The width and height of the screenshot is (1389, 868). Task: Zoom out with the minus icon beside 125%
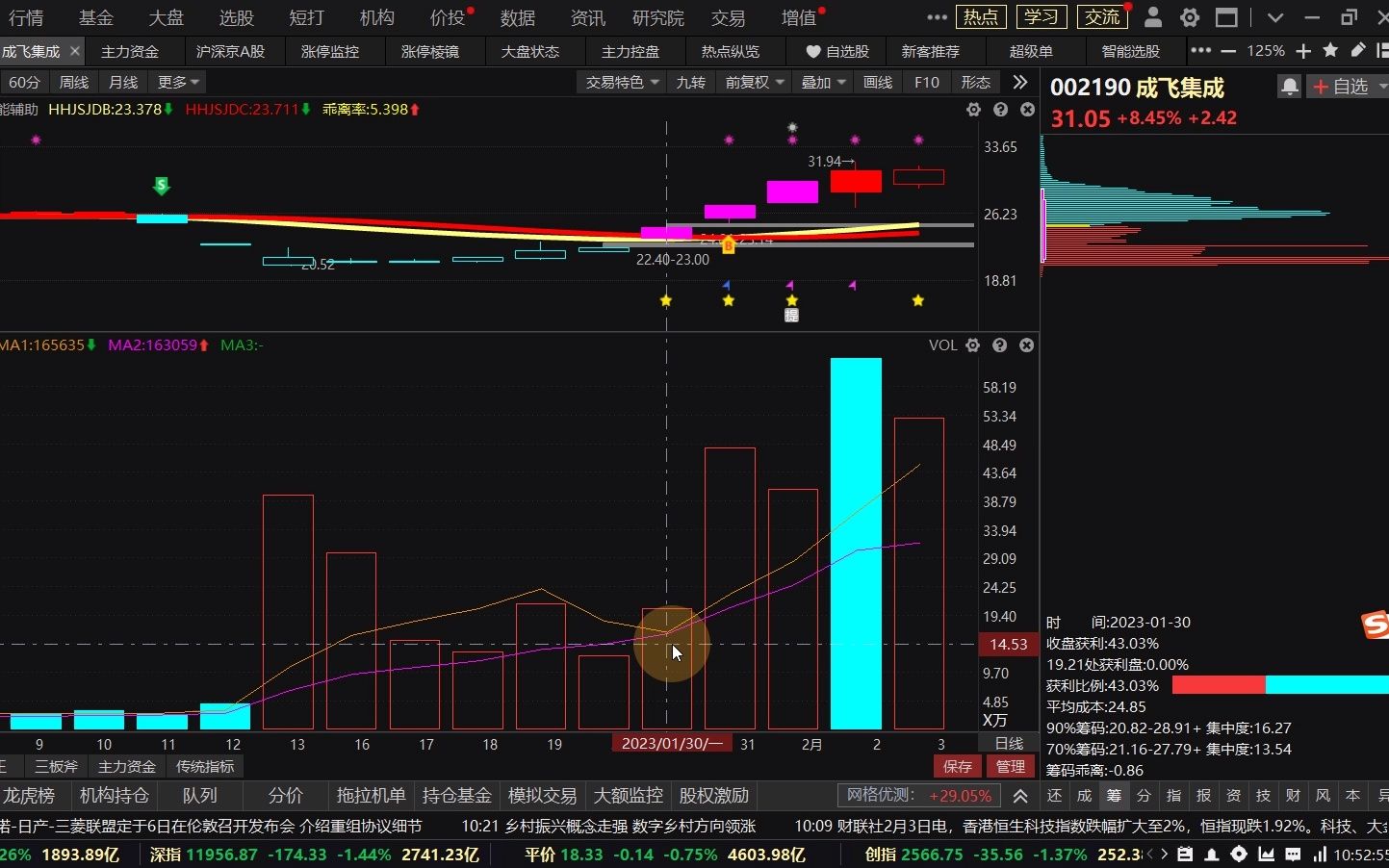pos(1227,51)
